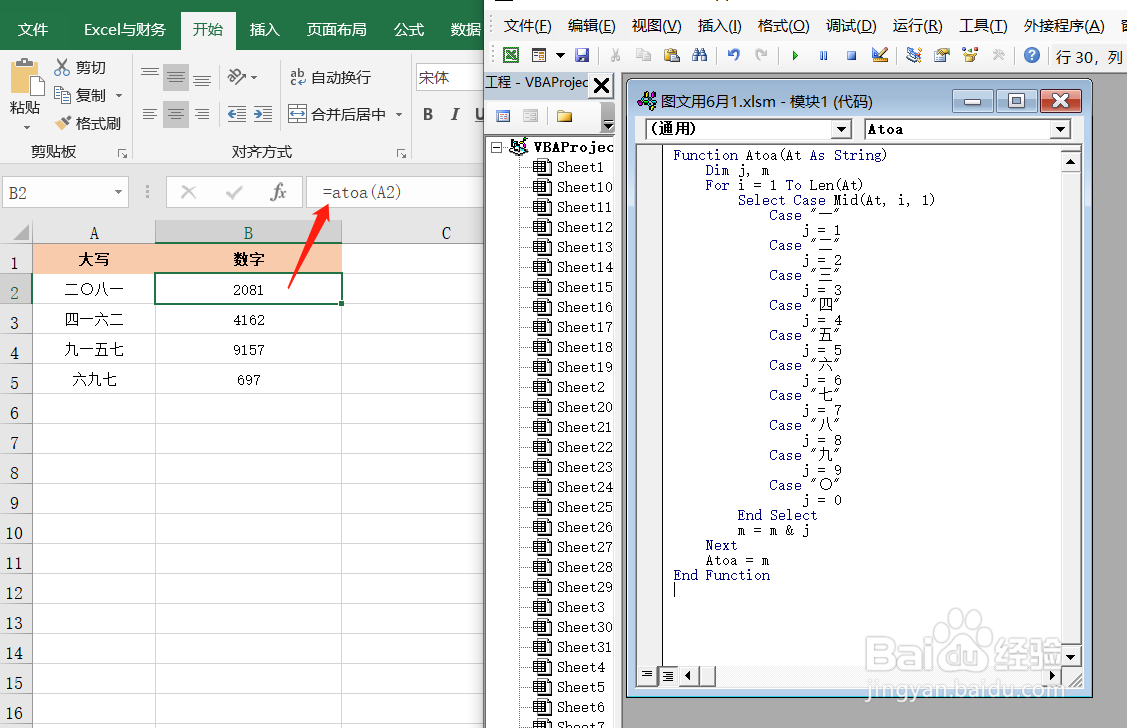Viewport: 1127px width, 728px height.
Task: Switch to the 插入 ribbon tab
Action: (264, 30)
